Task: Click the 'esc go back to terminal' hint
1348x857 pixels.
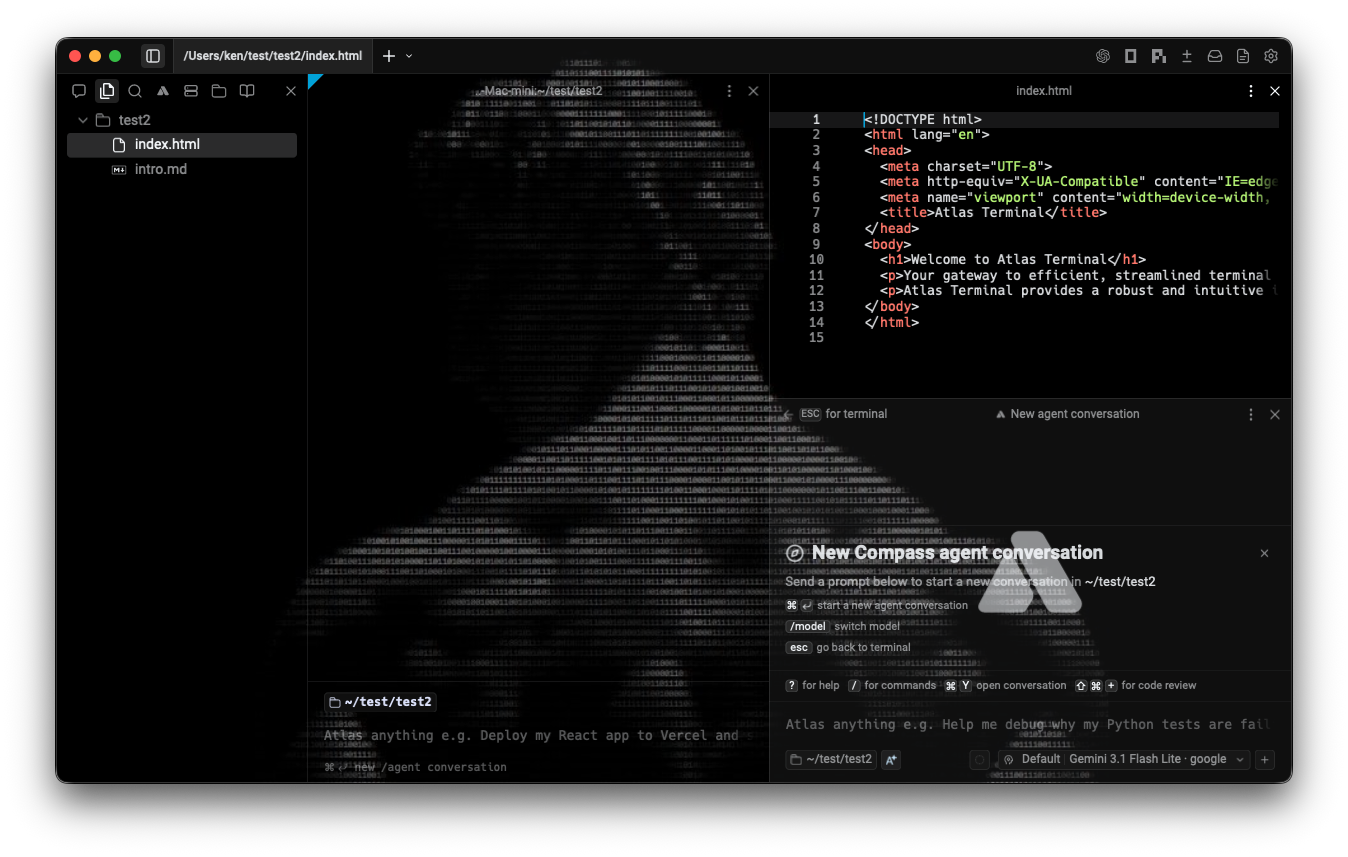Action: point(848,647)
